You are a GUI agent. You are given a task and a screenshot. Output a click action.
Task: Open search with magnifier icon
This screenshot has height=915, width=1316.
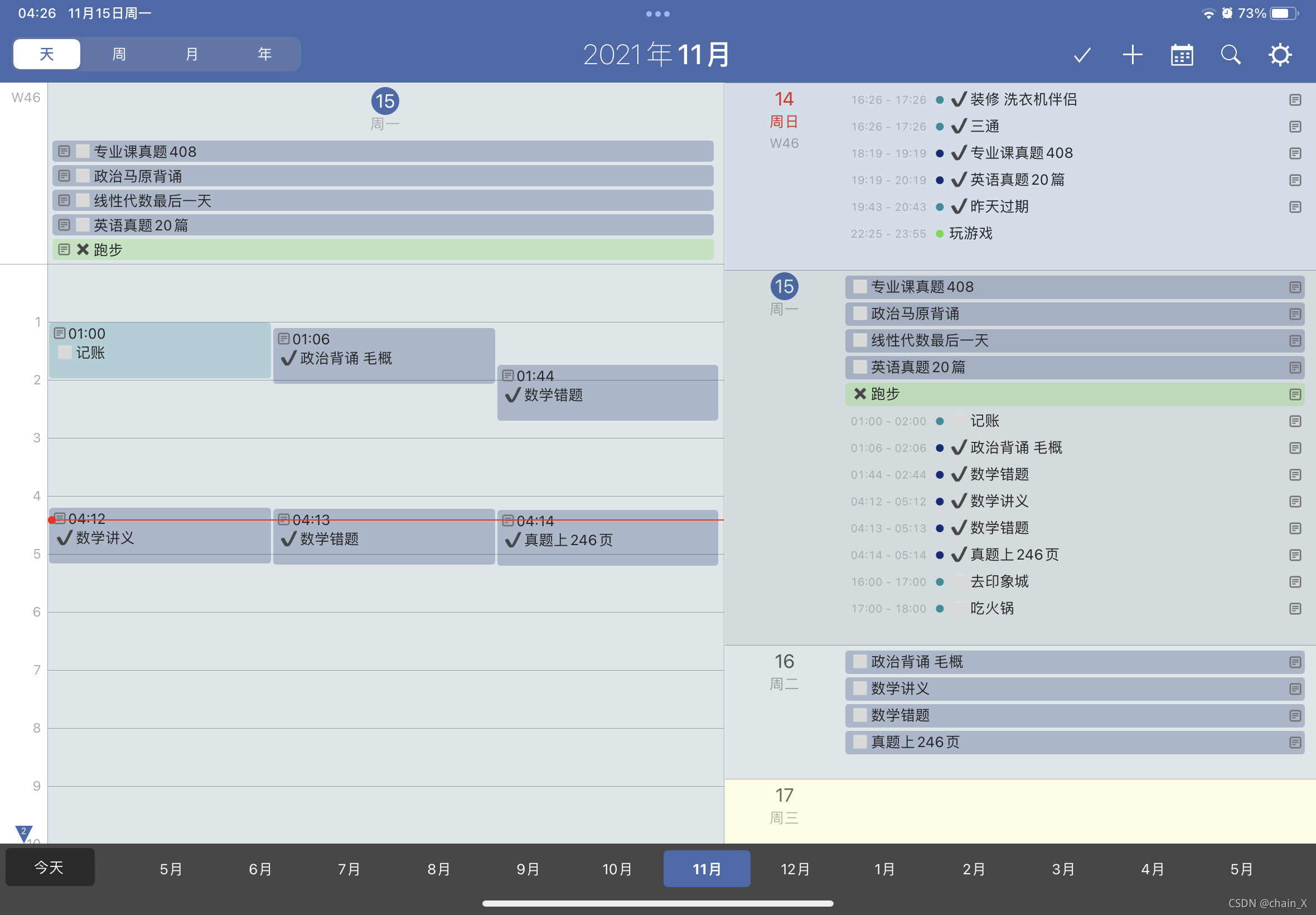(1231, 55)
